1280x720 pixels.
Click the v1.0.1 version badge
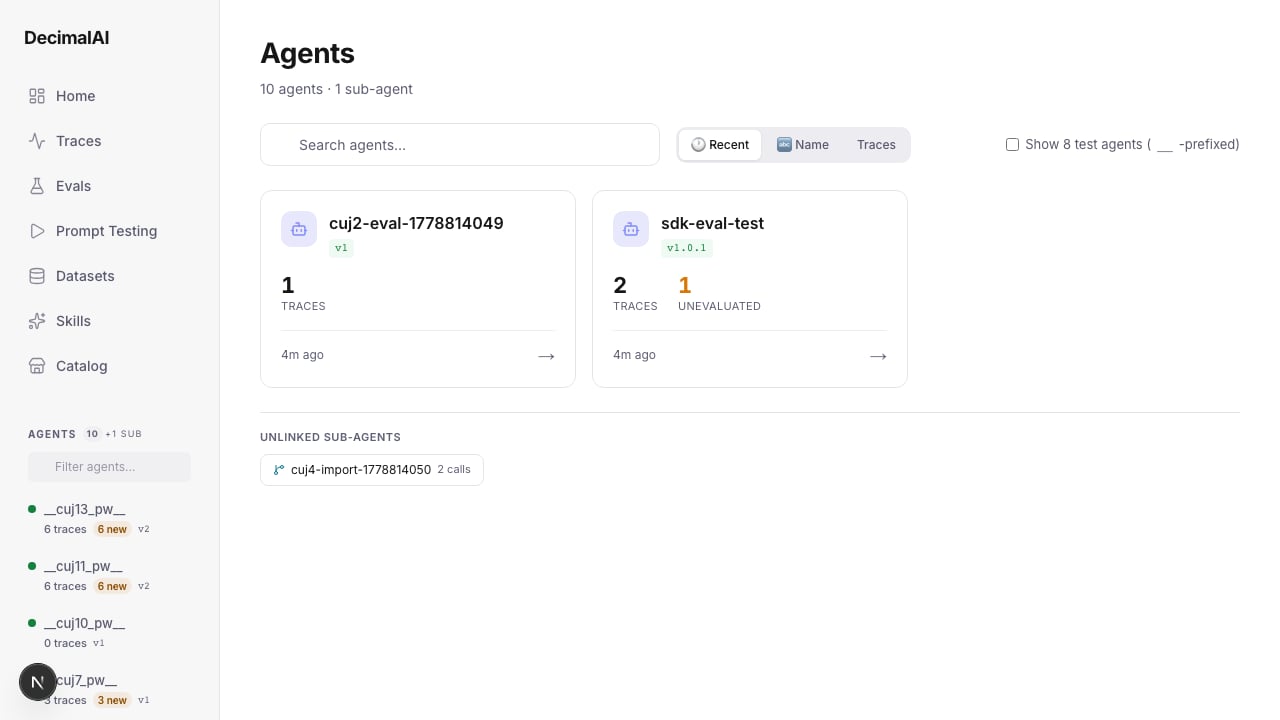point(687,248)
